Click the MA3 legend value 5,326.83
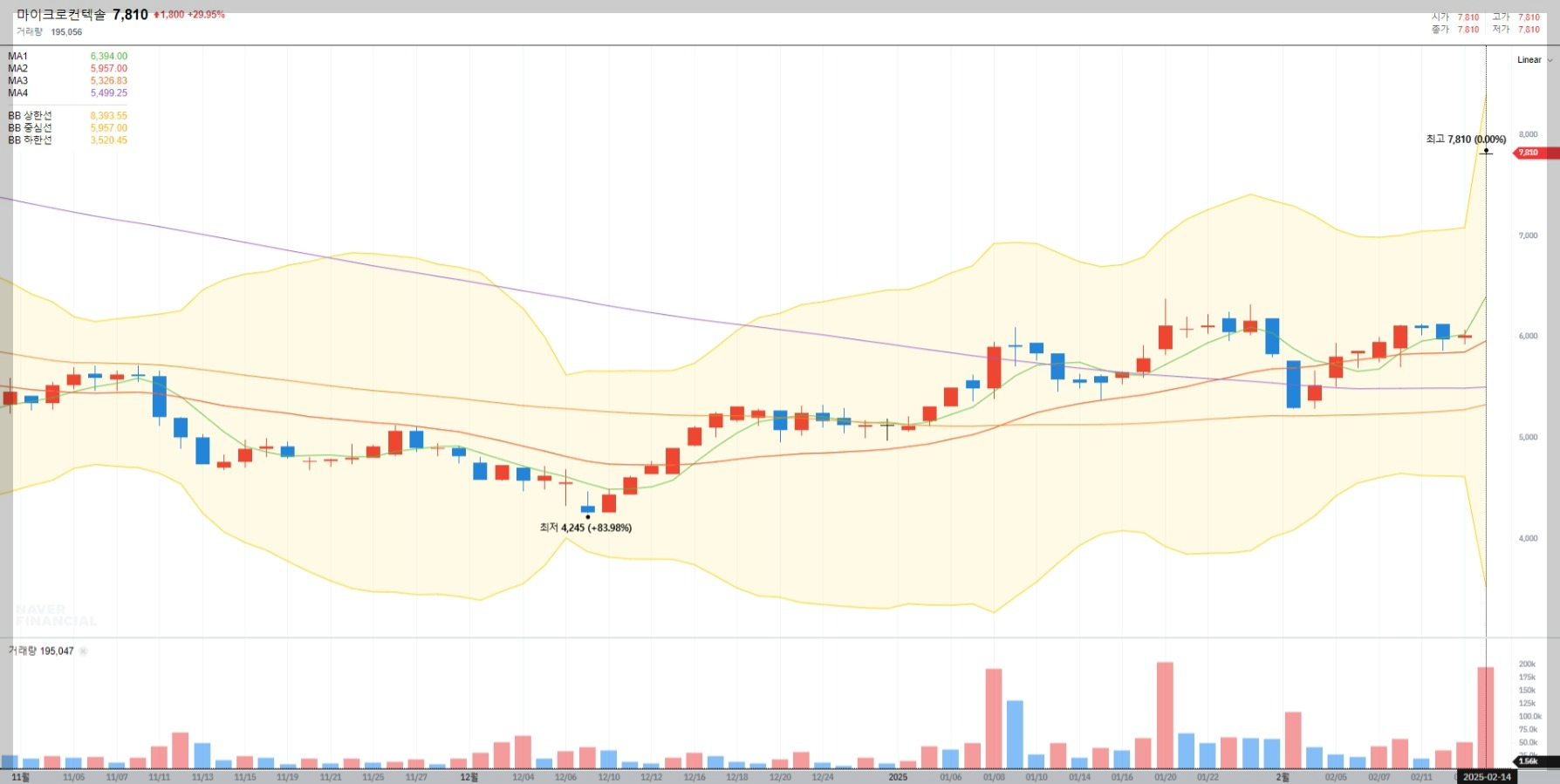 pyautogui.click(x=109, y=81)
